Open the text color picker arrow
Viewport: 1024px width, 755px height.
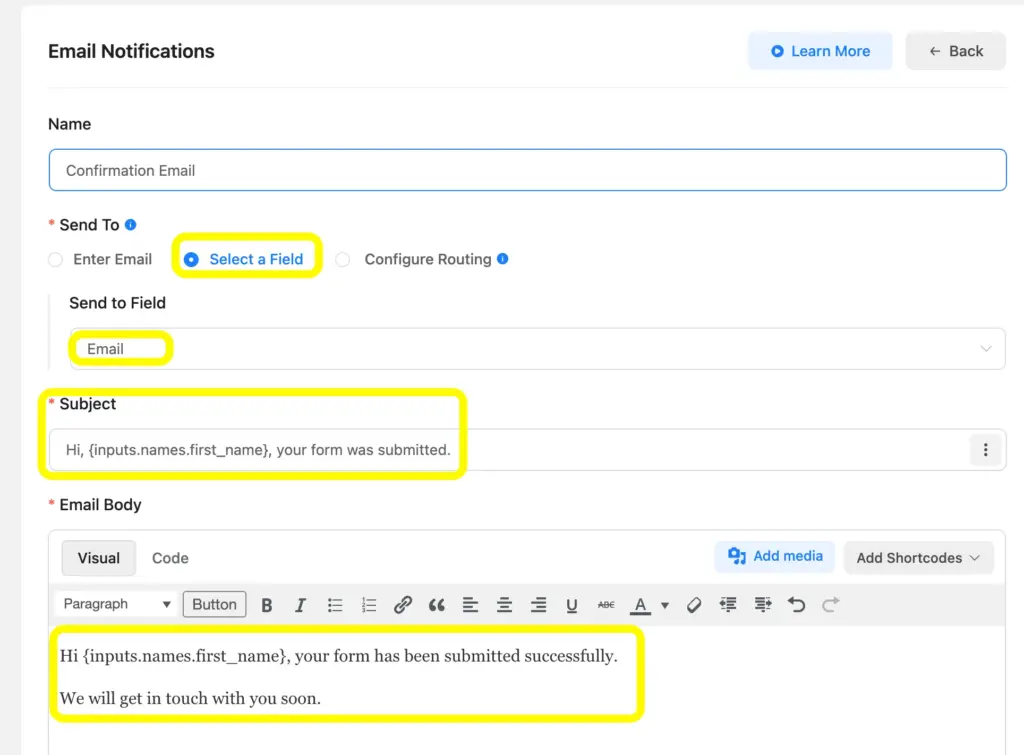[x=664, y=604]
